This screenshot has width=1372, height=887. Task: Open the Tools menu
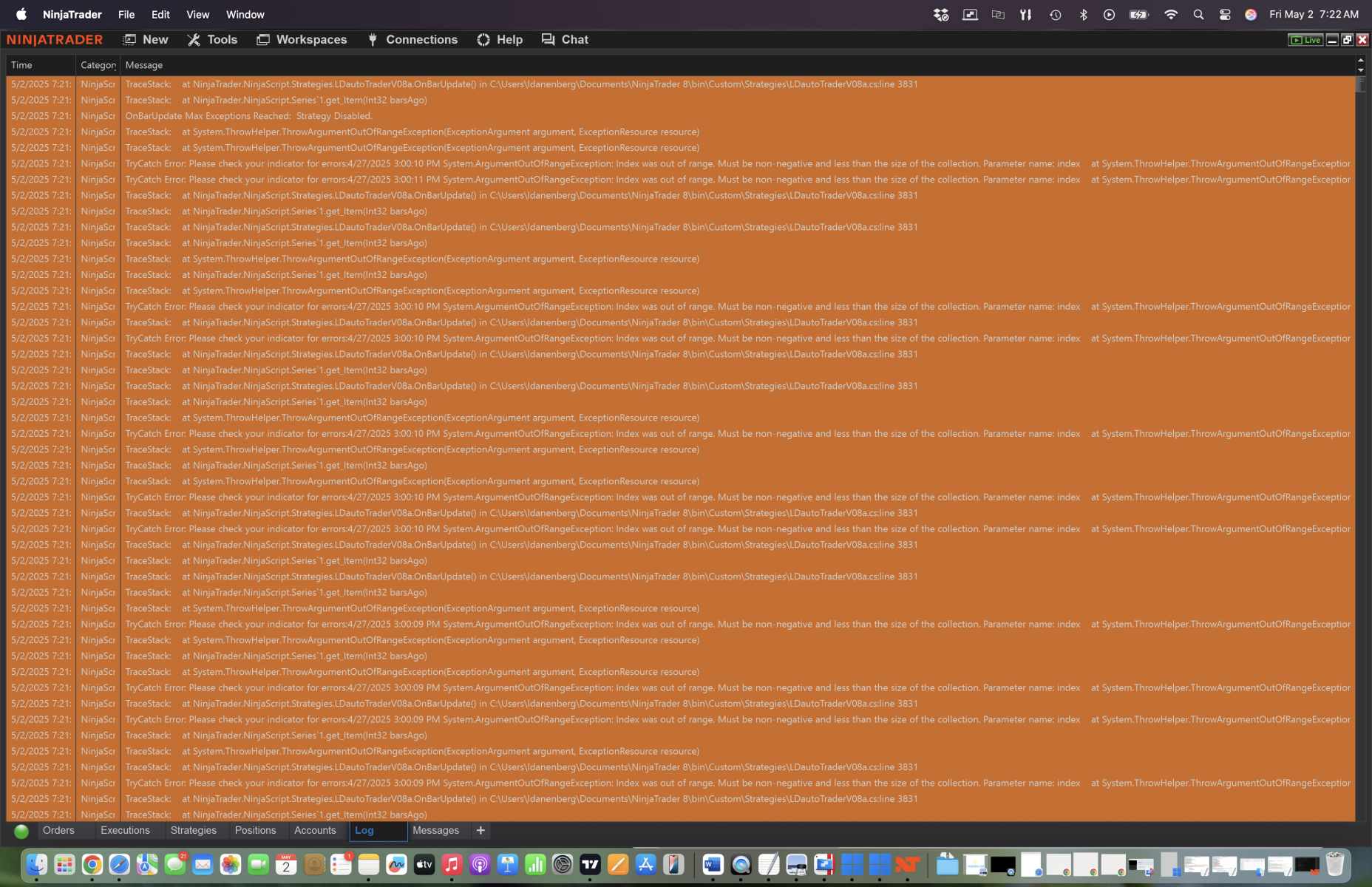[212, 40]
